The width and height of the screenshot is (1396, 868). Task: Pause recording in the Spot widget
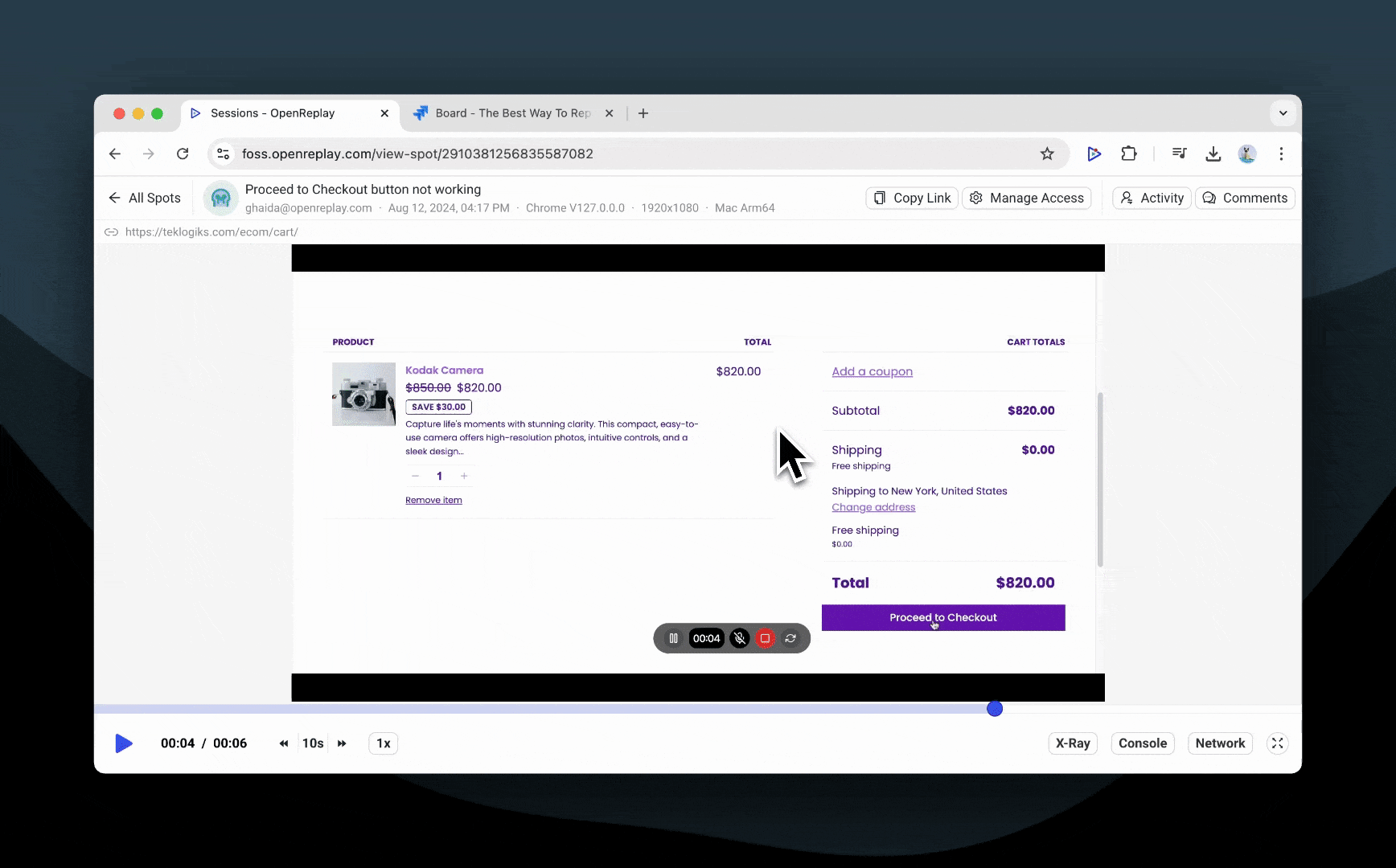tap(673, 638)
